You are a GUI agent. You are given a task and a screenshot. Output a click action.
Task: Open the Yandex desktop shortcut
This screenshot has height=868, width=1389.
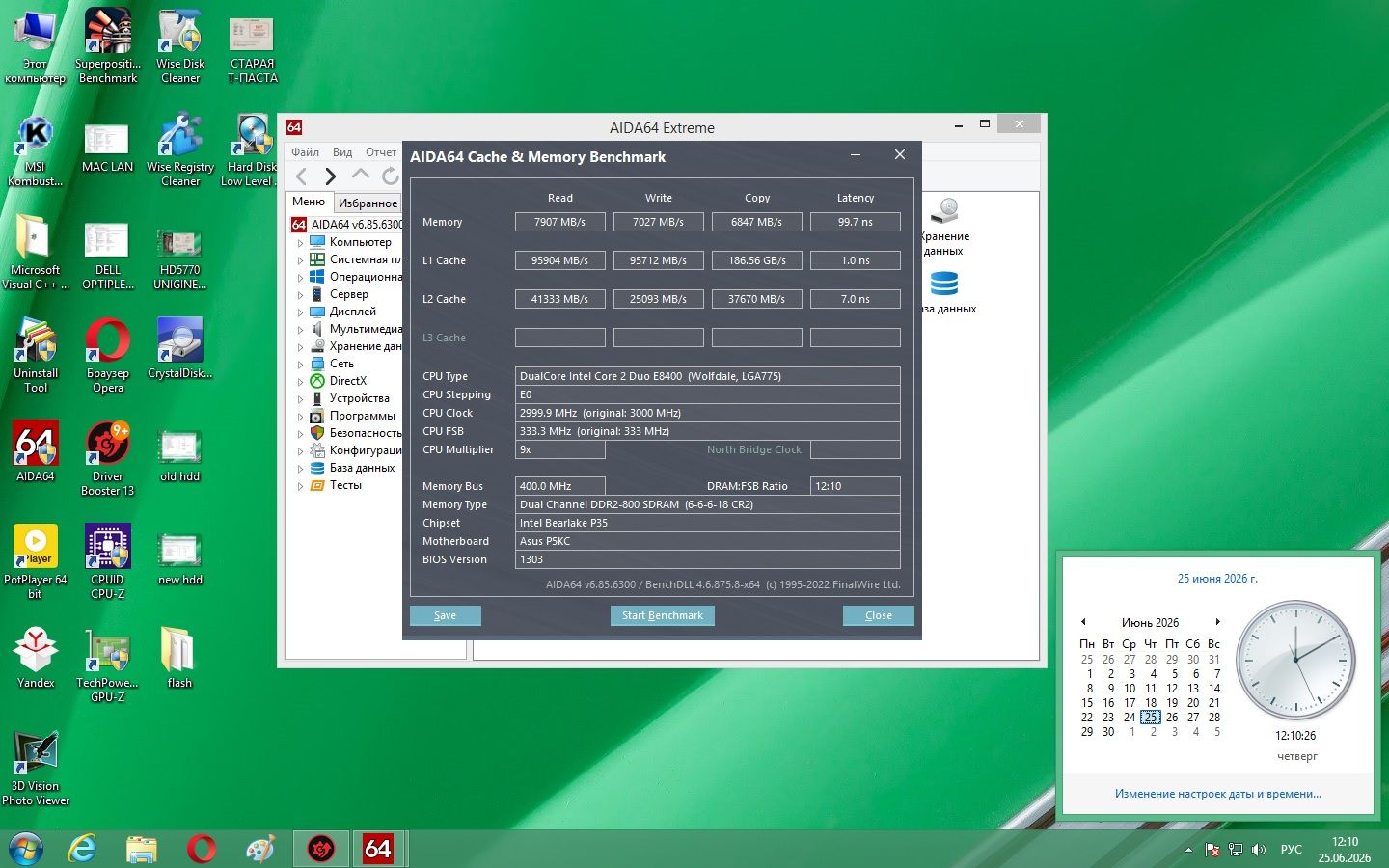pos(36,658)
